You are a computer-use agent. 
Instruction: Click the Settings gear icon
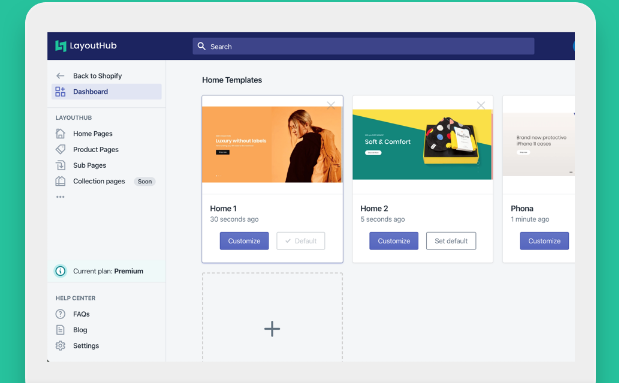(x=60, y=345)
